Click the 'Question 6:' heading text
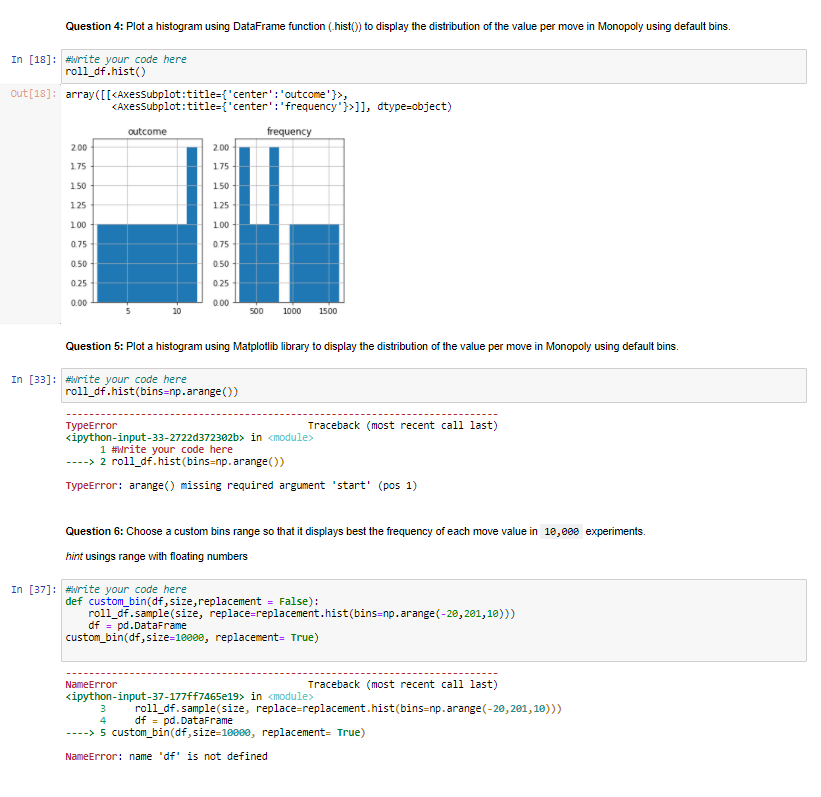 94,532
